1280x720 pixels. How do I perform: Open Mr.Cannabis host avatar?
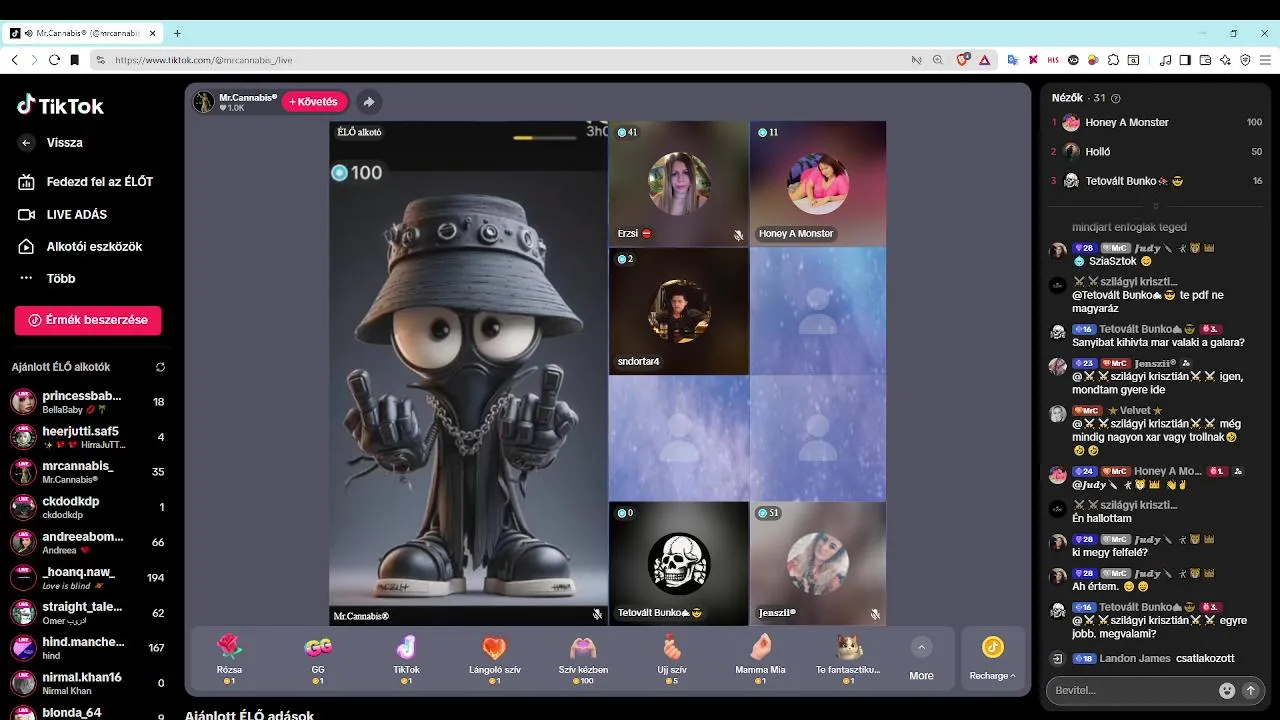204,102
